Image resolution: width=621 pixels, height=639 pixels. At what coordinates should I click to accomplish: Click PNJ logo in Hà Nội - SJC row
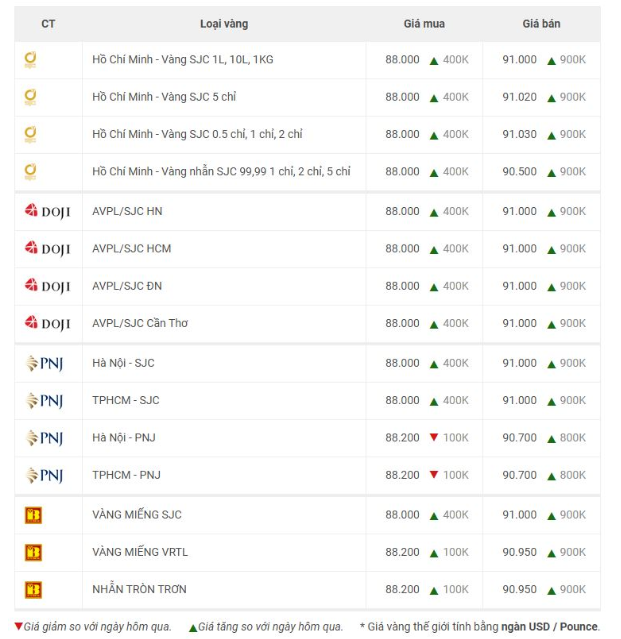[x=44, y=363]
